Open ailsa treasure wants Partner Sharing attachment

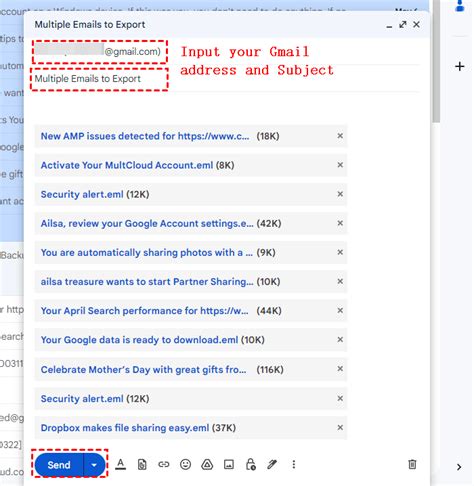pos(147,282)
